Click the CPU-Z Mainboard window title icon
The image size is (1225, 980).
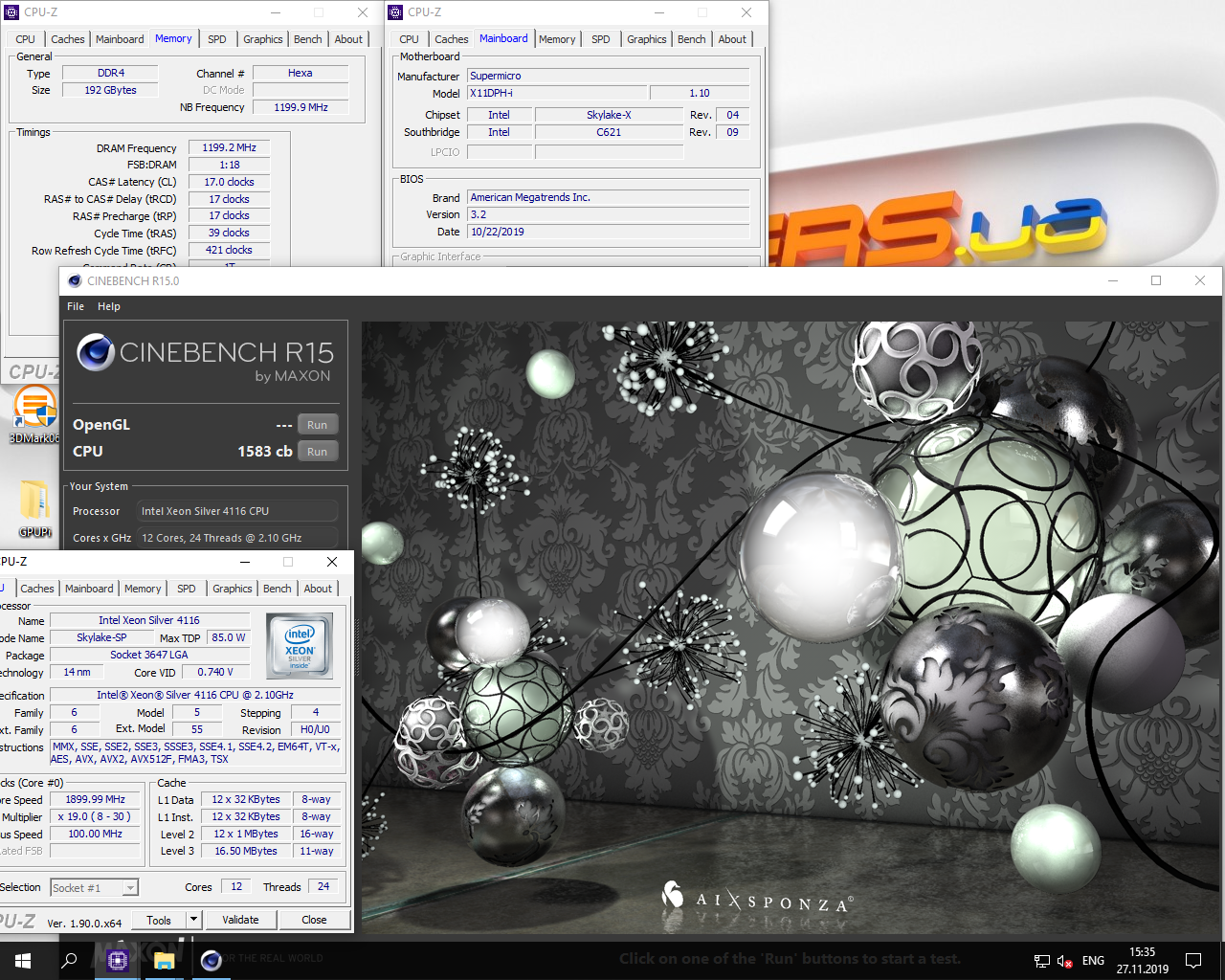(x=395, y=12)
